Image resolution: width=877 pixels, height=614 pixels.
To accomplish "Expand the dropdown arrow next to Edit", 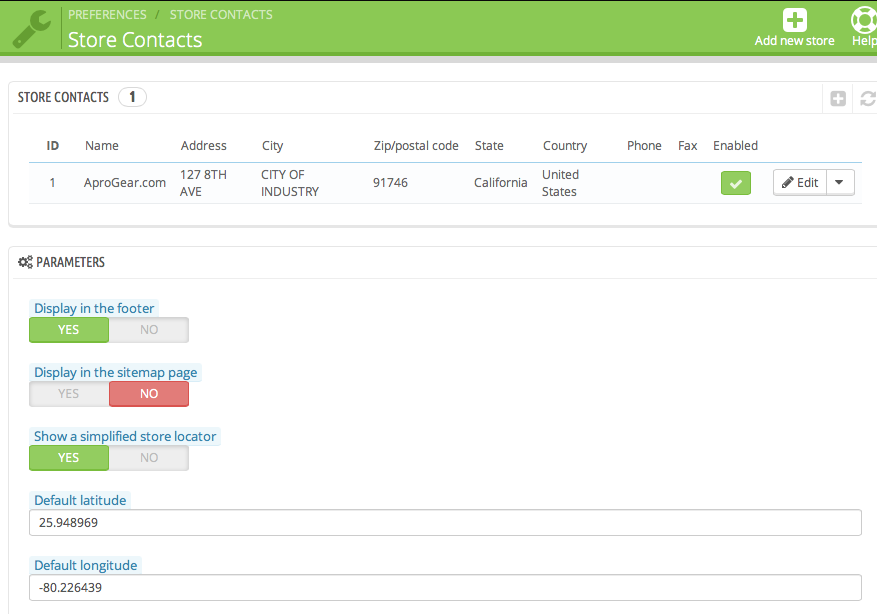I will pos(840,182).
